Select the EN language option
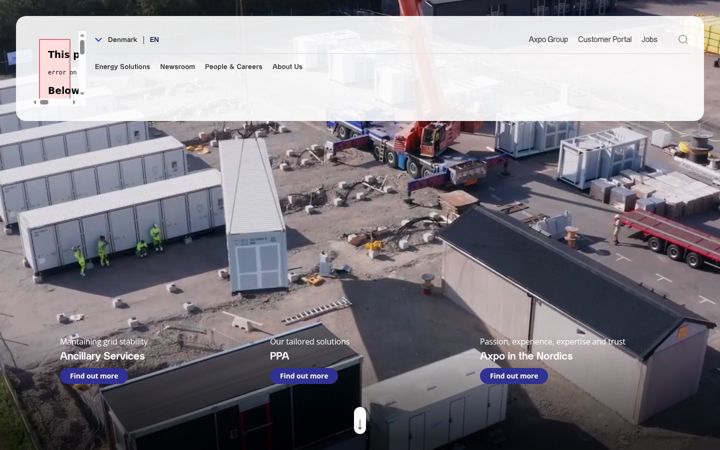 (x=154, y=39)
